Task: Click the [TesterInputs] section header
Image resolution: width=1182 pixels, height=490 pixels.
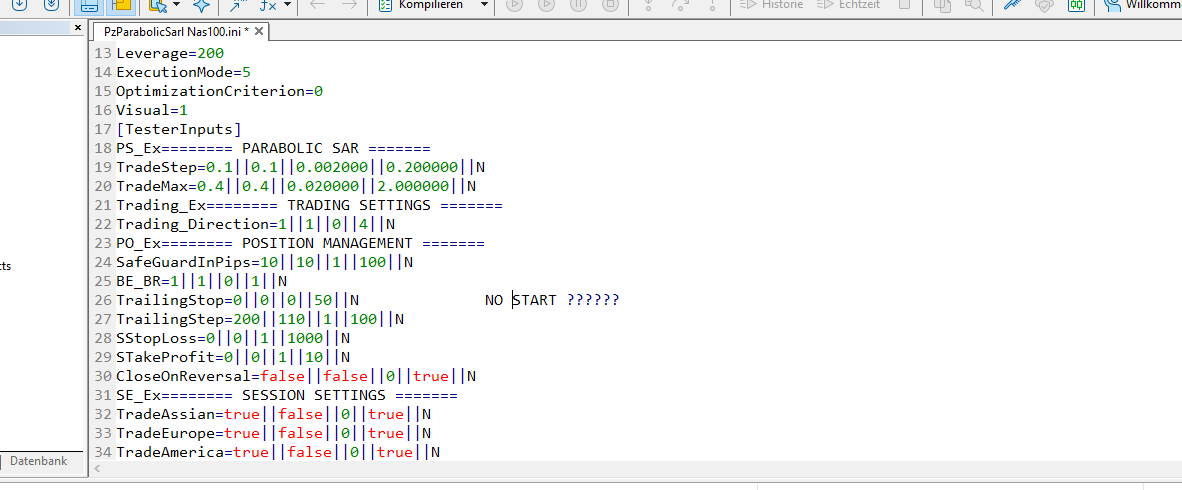Action: 179,129
